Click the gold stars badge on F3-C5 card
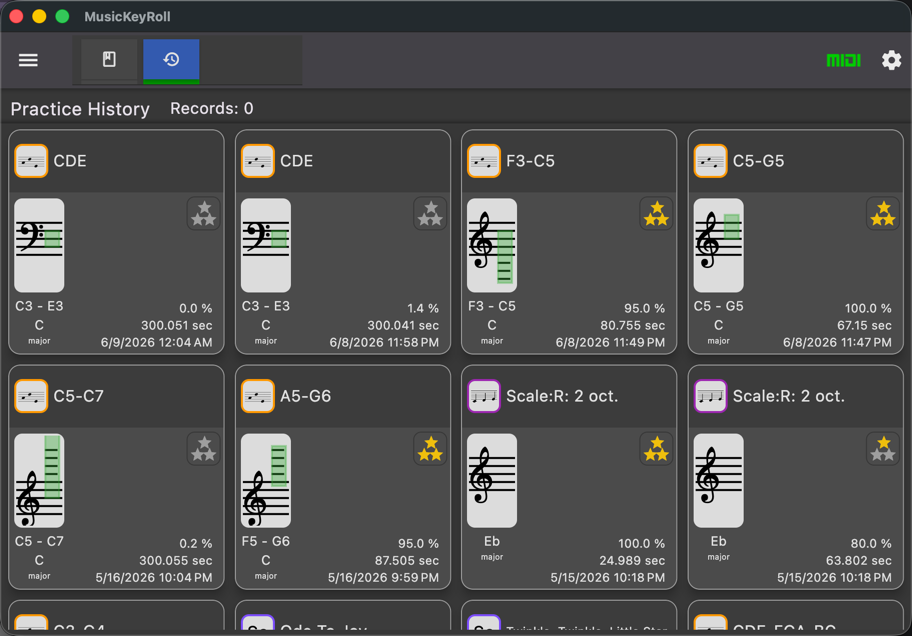 coord(656,214)
